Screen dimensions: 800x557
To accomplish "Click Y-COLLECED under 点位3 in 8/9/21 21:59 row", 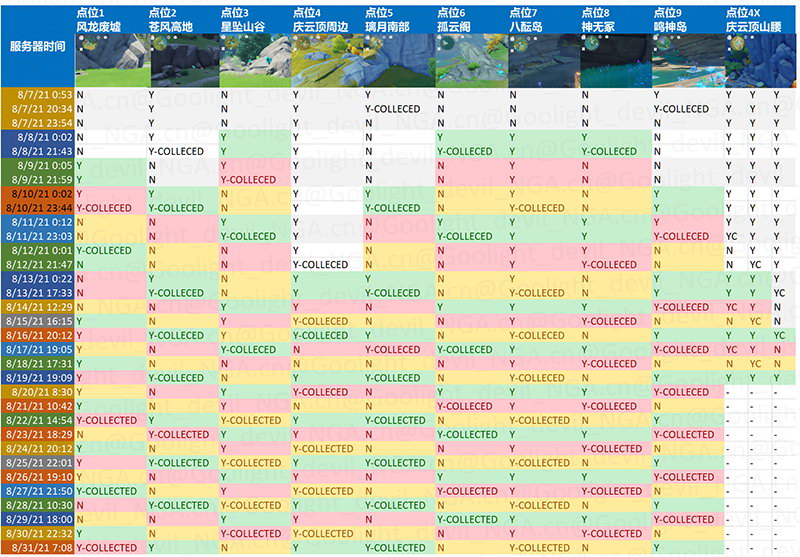I will [248, 180].
